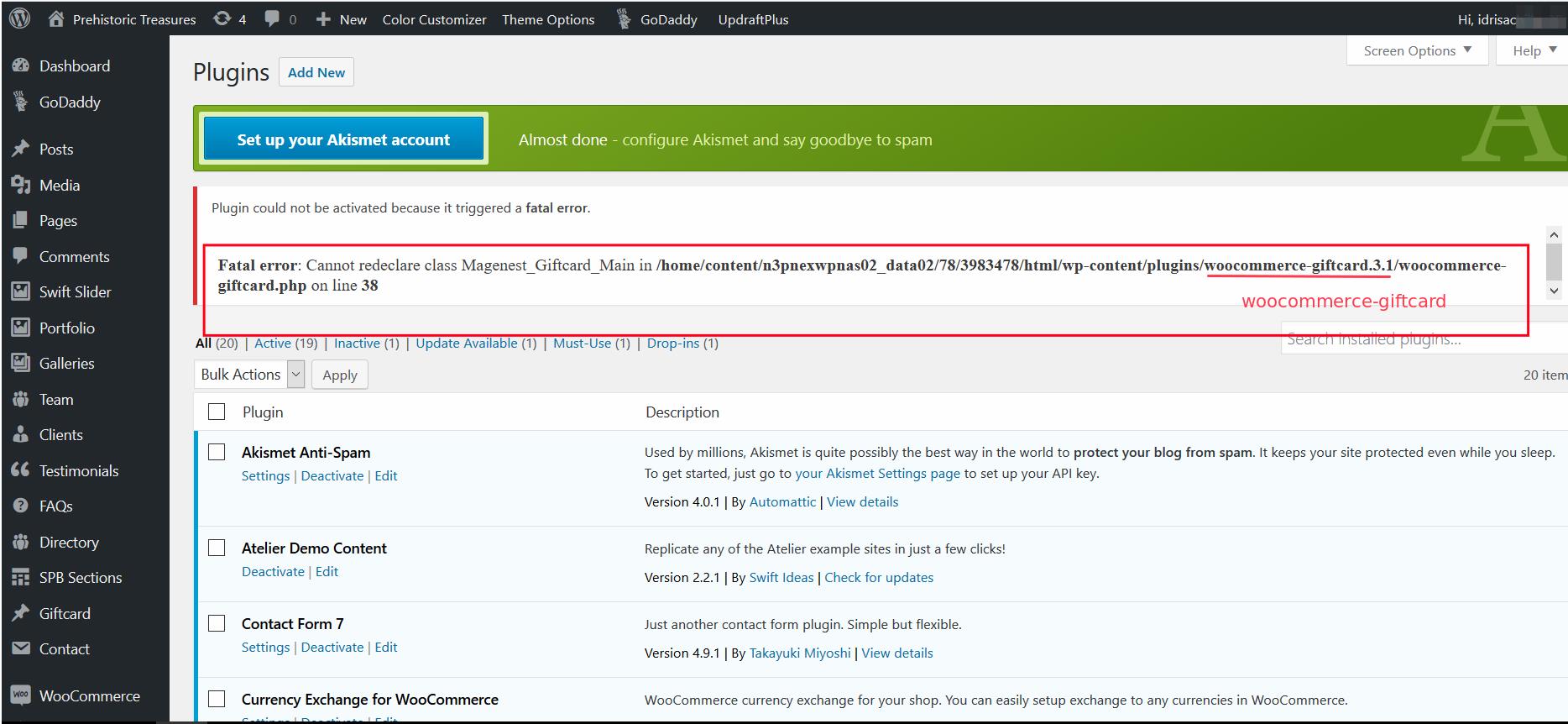Expand the Screen Options panel
This screenshot has height=724, width=1568.
coord(1417,50)
